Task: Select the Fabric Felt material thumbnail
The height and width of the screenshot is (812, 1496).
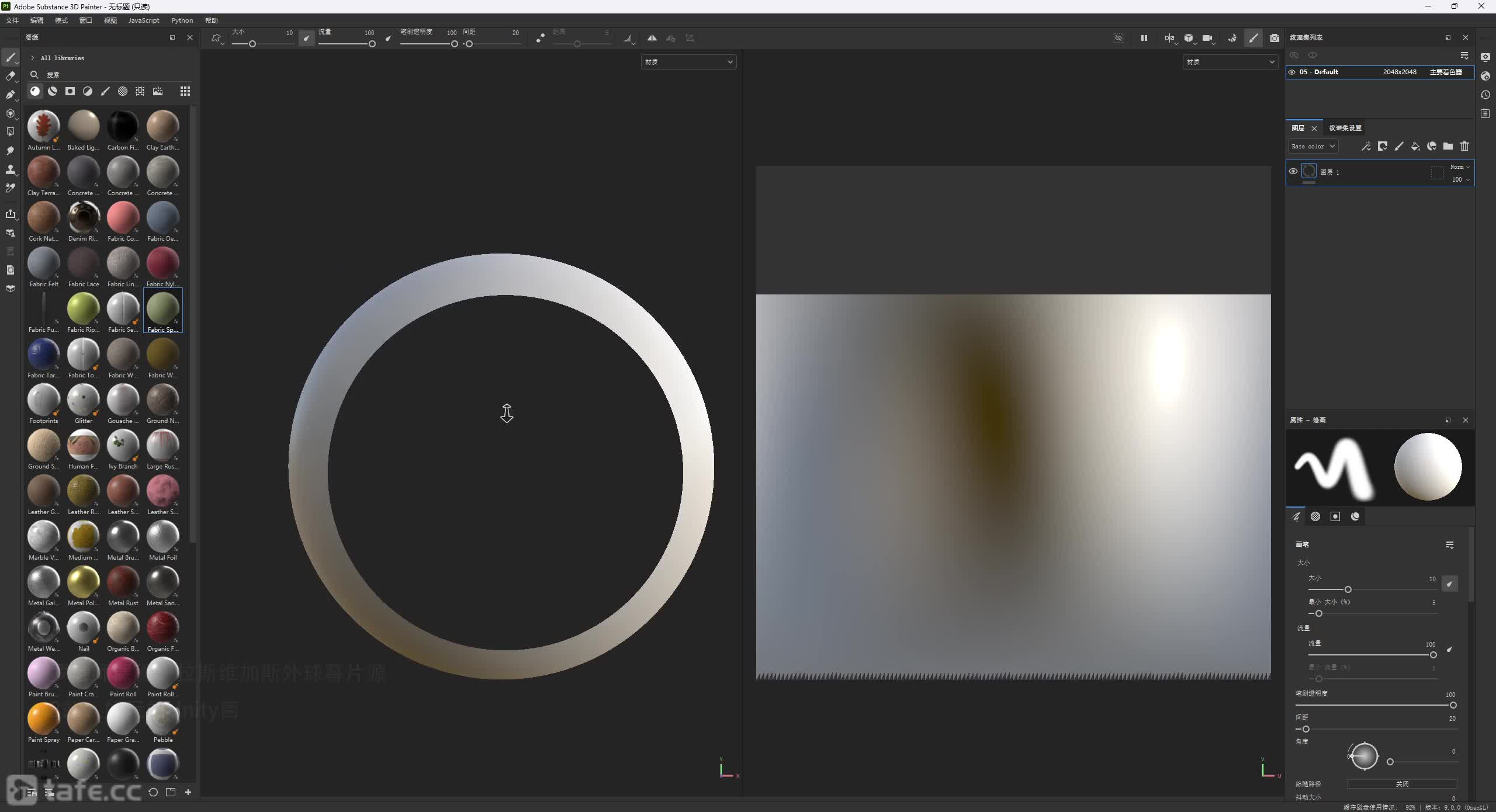Action: click(44, 266)
